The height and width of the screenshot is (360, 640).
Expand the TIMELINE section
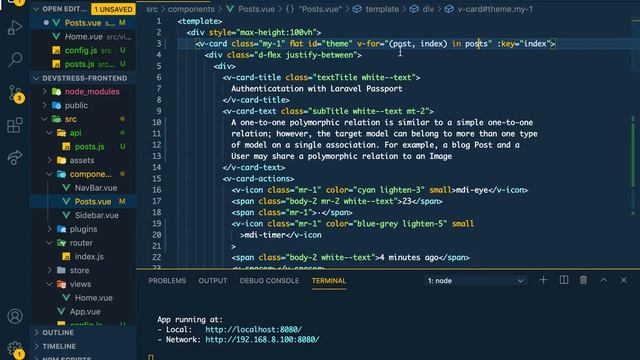(83, 346)
